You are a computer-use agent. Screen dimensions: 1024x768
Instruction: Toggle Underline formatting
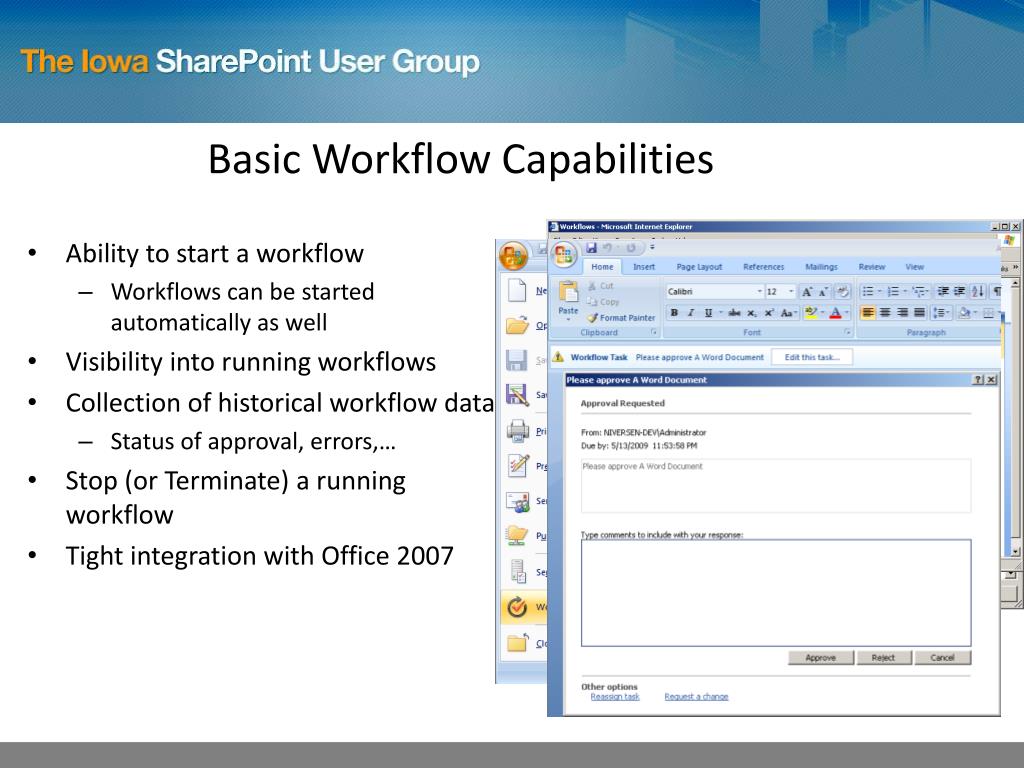click(x=709, y=313)
